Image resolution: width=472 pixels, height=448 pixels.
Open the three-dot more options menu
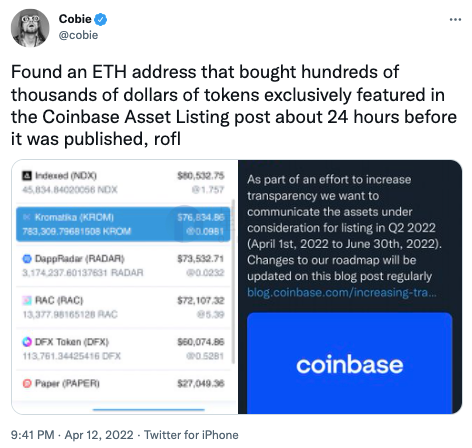click(455, 20)
